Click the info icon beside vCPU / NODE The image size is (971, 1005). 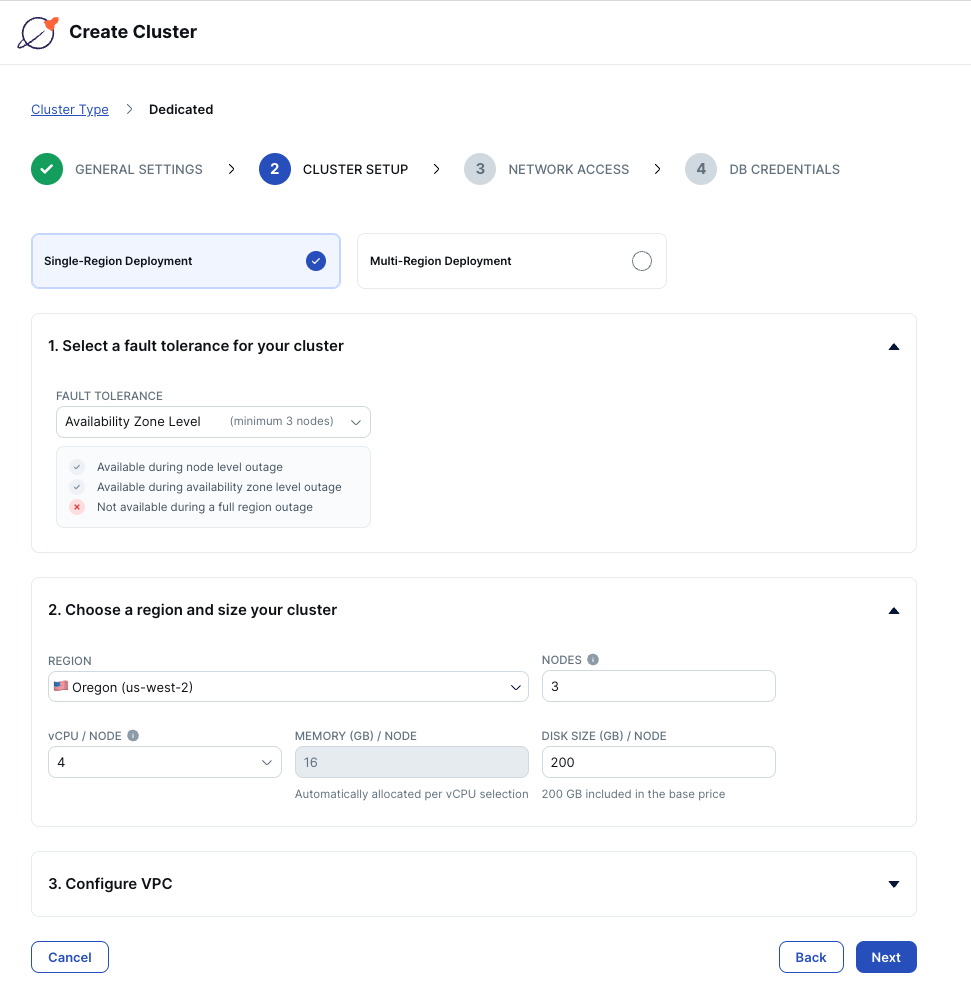point(133,735)
